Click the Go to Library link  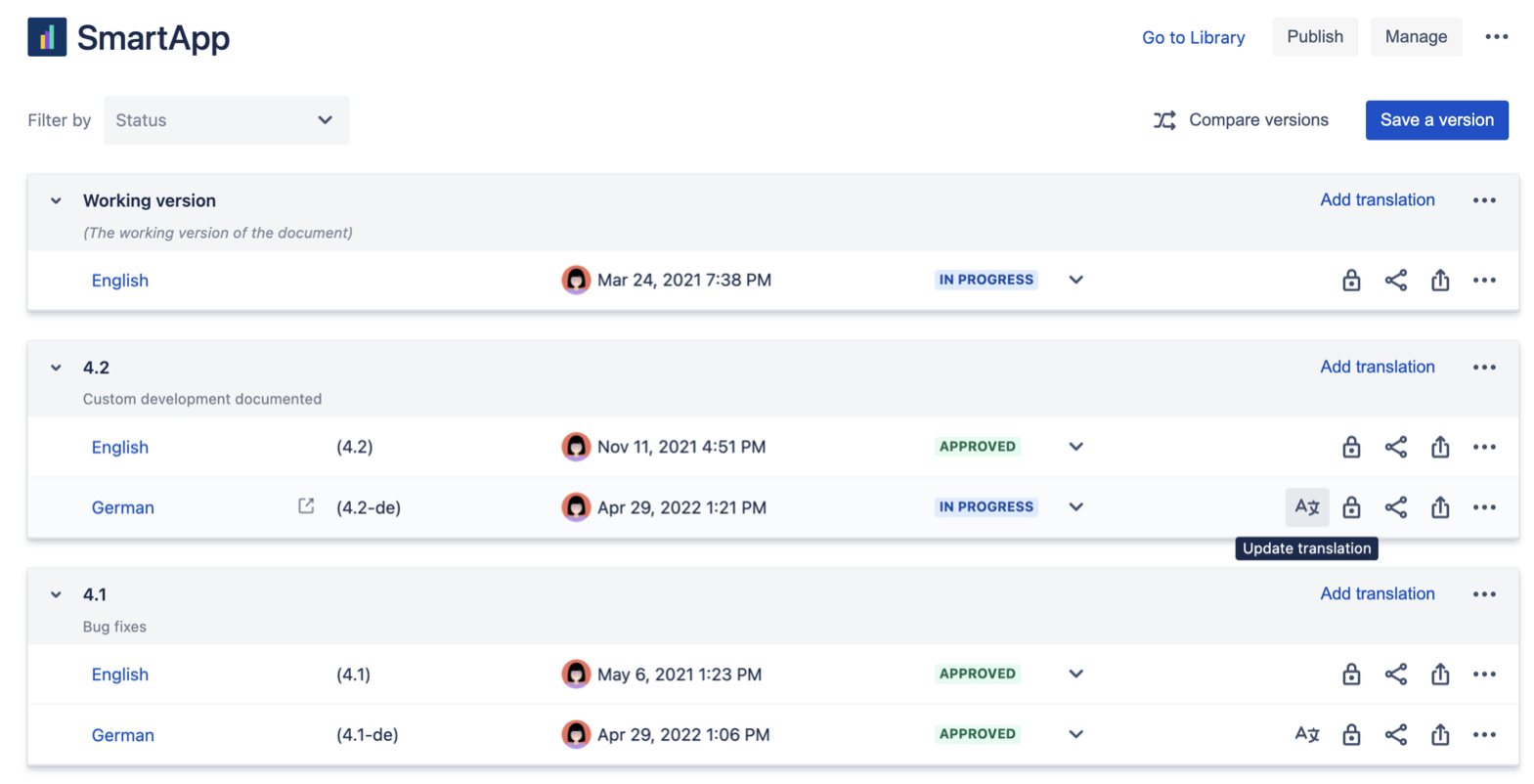click(x=1193, y=37)
